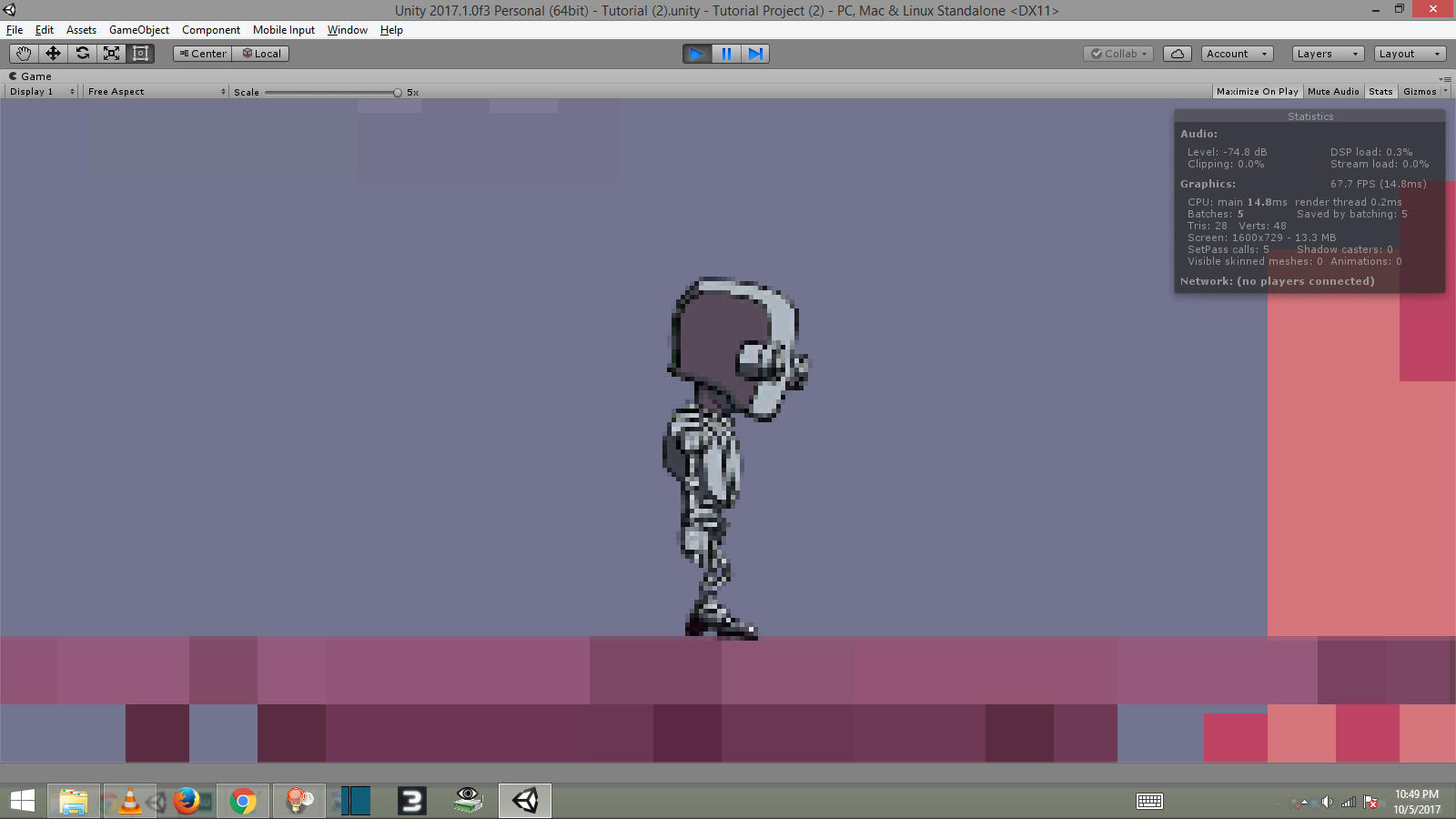This screenshot has width=1456, height=819.
Task: Click the audio Level: -74.8 dB value
Action: pos(1227,152)
